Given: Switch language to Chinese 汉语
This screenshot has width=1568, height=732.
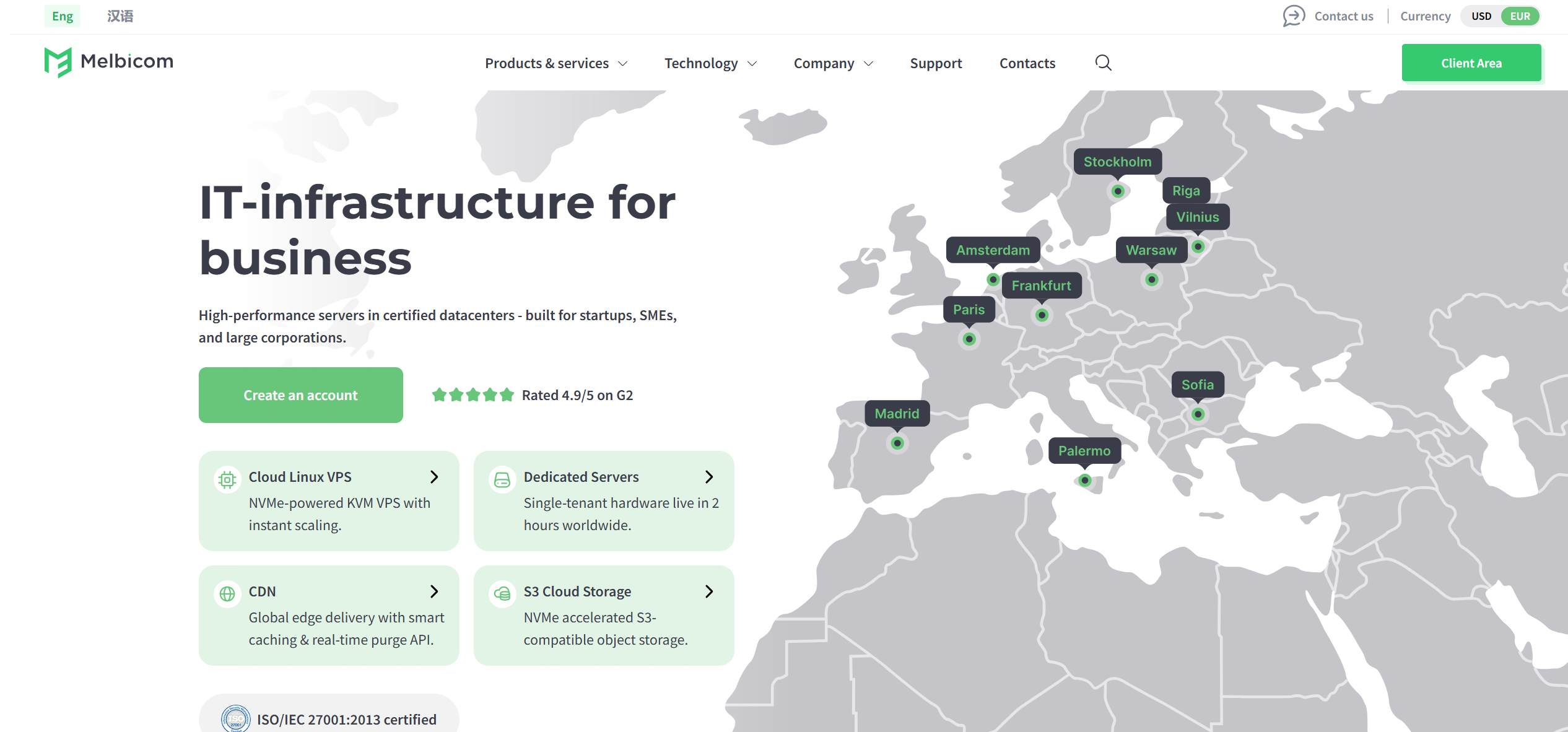Looking at the screenshot, I should coord(120,16).
